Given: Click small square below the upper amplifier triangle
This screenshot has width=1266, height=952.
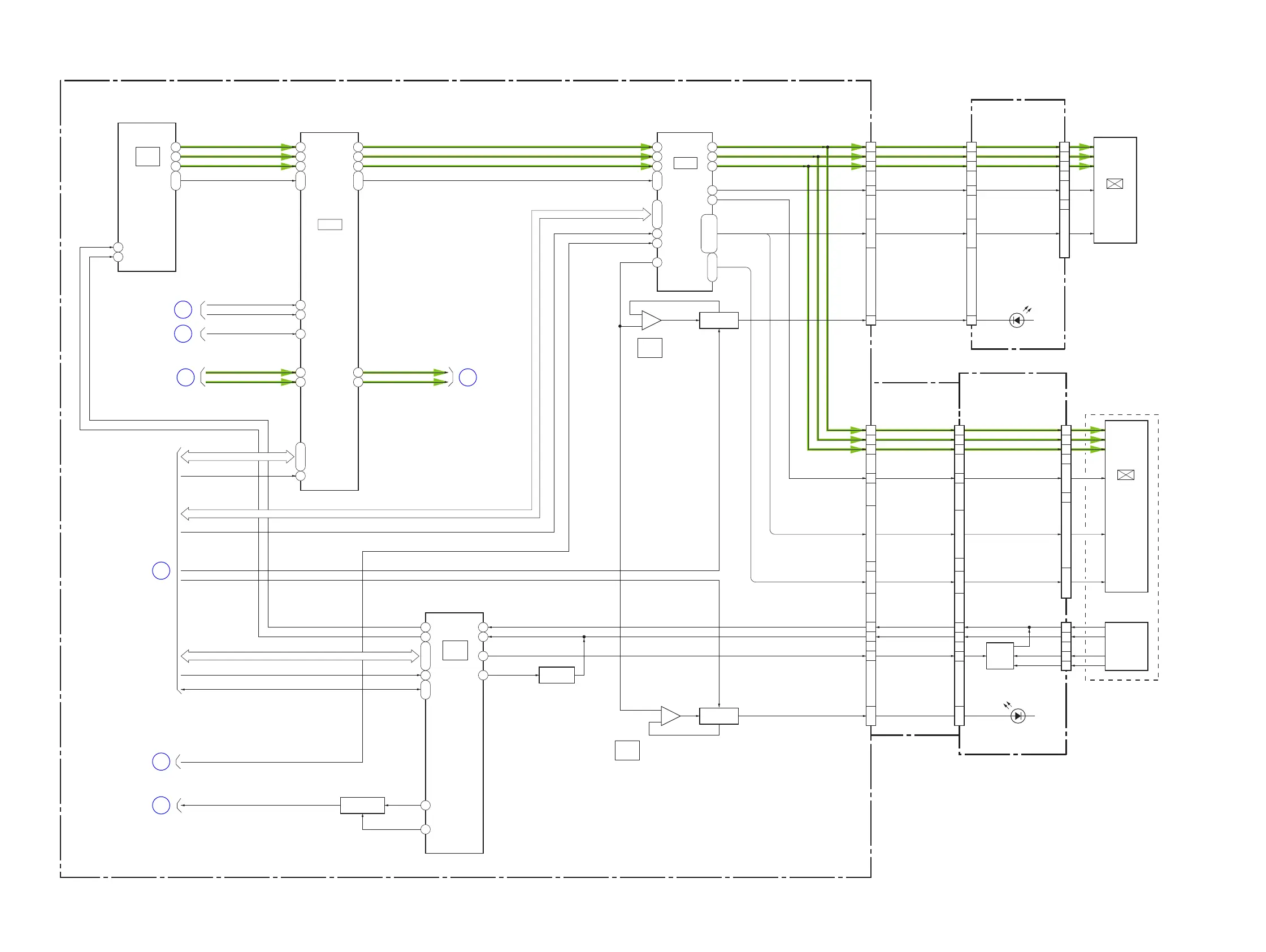Looking at the screenshot, I should pyautogui.click(x=649, y=348).
